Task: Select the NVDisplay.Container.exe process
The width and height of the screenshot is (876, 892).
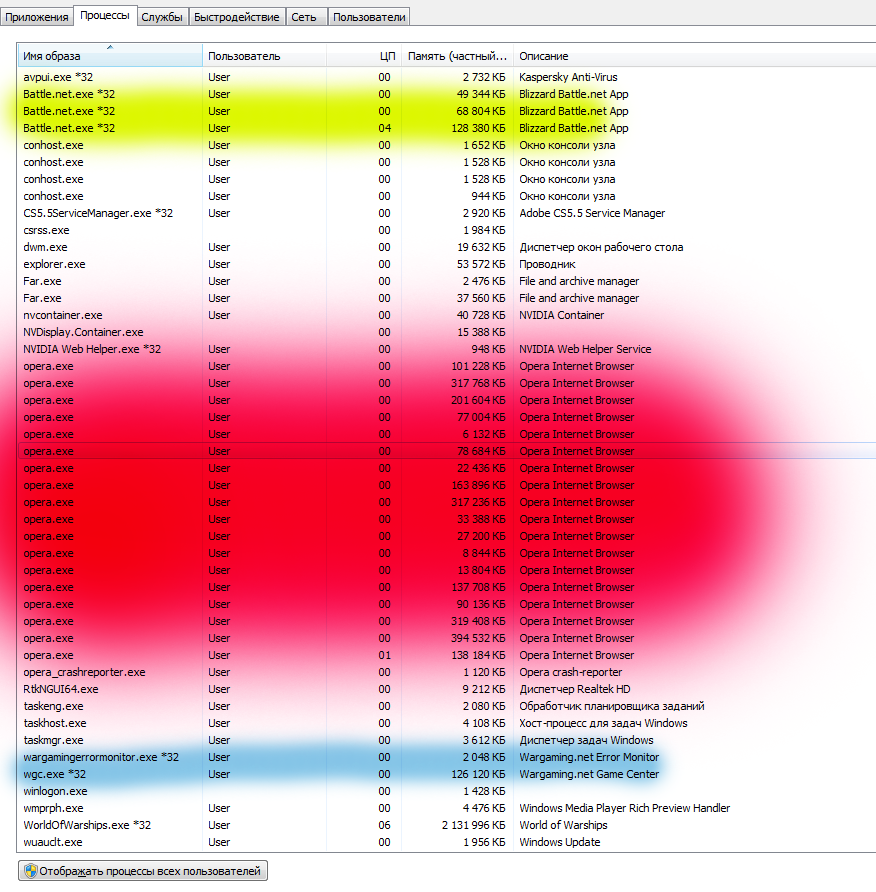Action: pos(447,332)
